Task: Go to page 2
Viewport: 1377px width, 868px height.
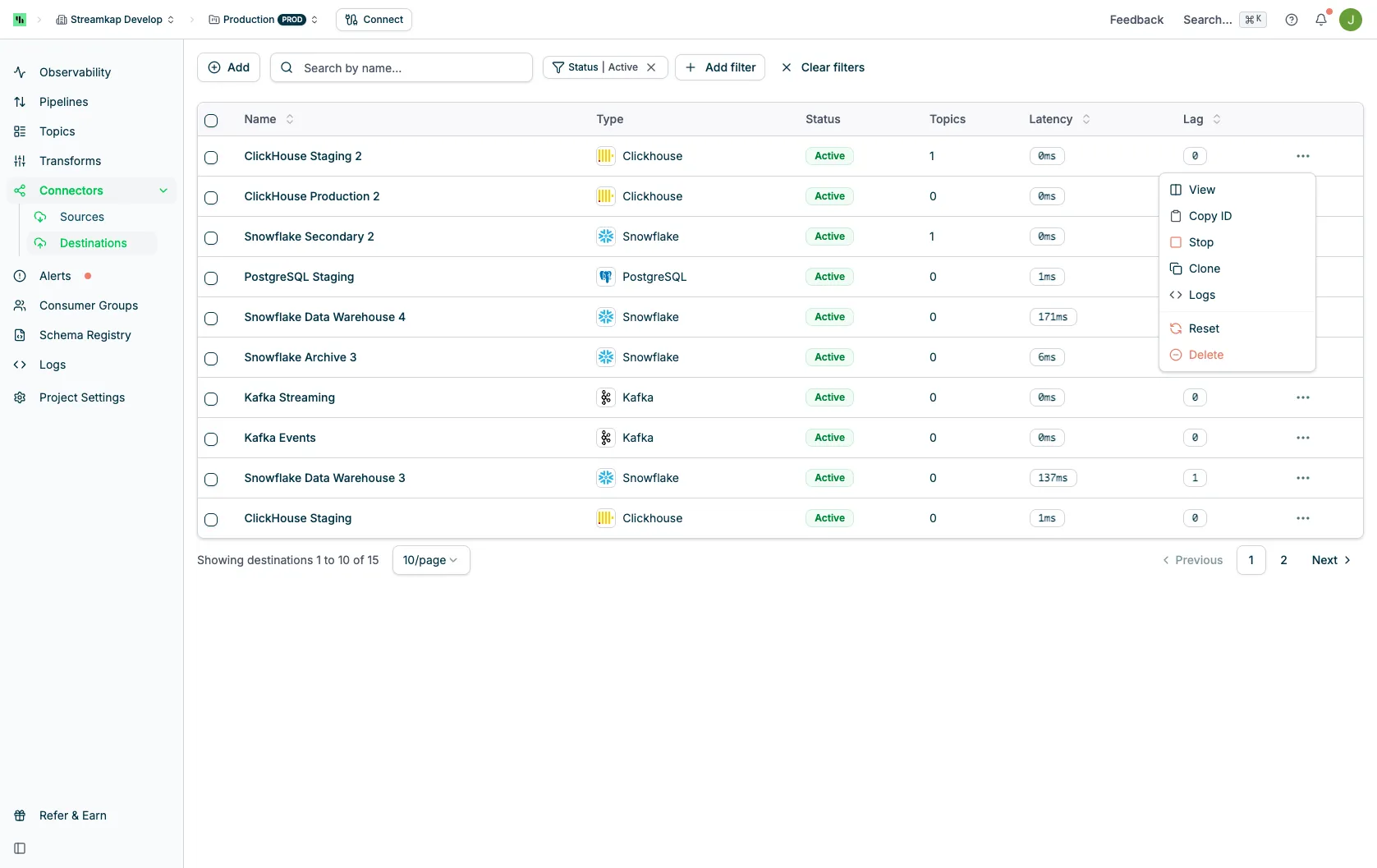Action: coord(1283,560)
